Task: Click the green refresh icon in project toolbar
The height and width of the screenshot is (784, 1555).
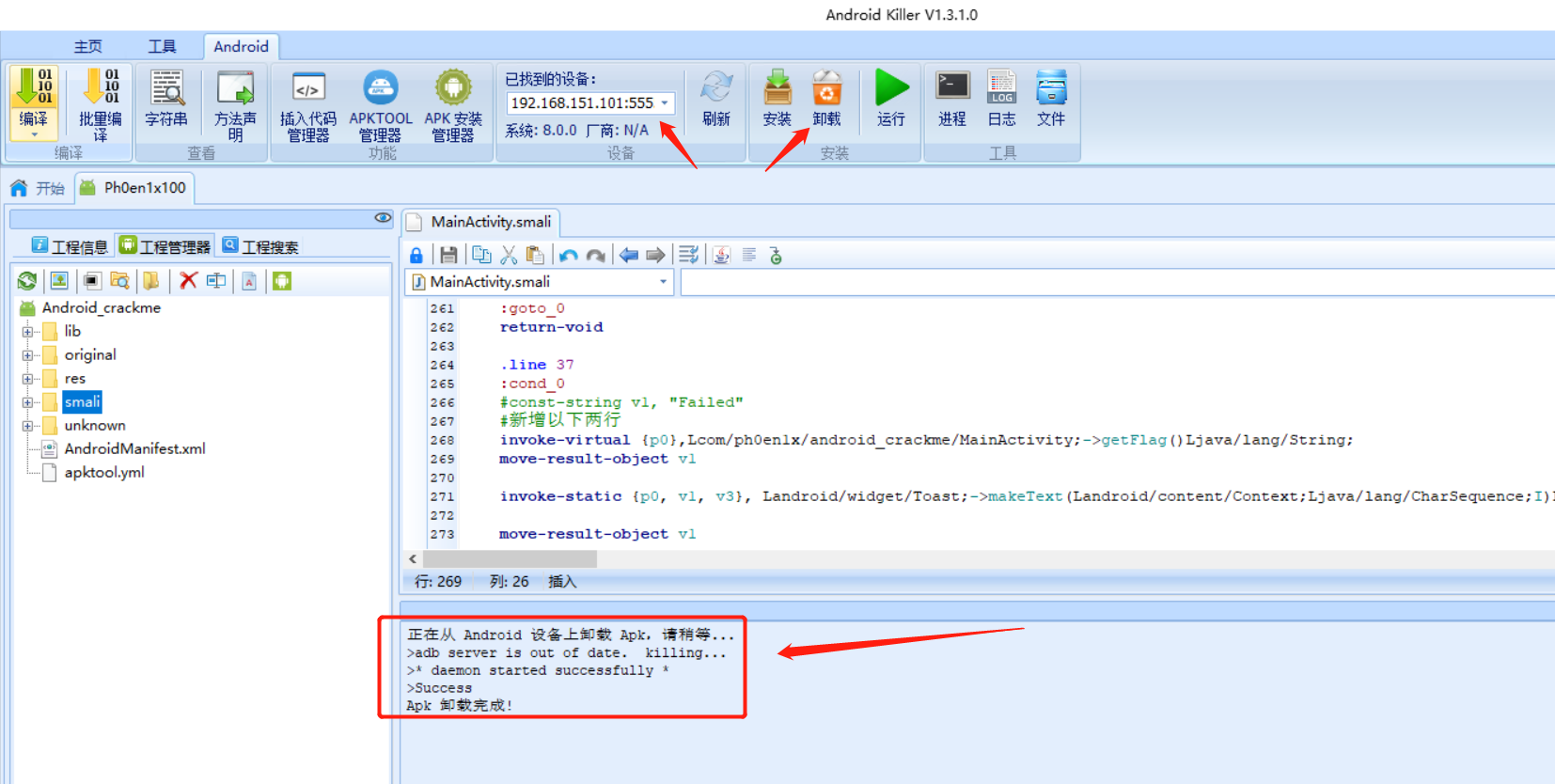Action: (27, 280)
